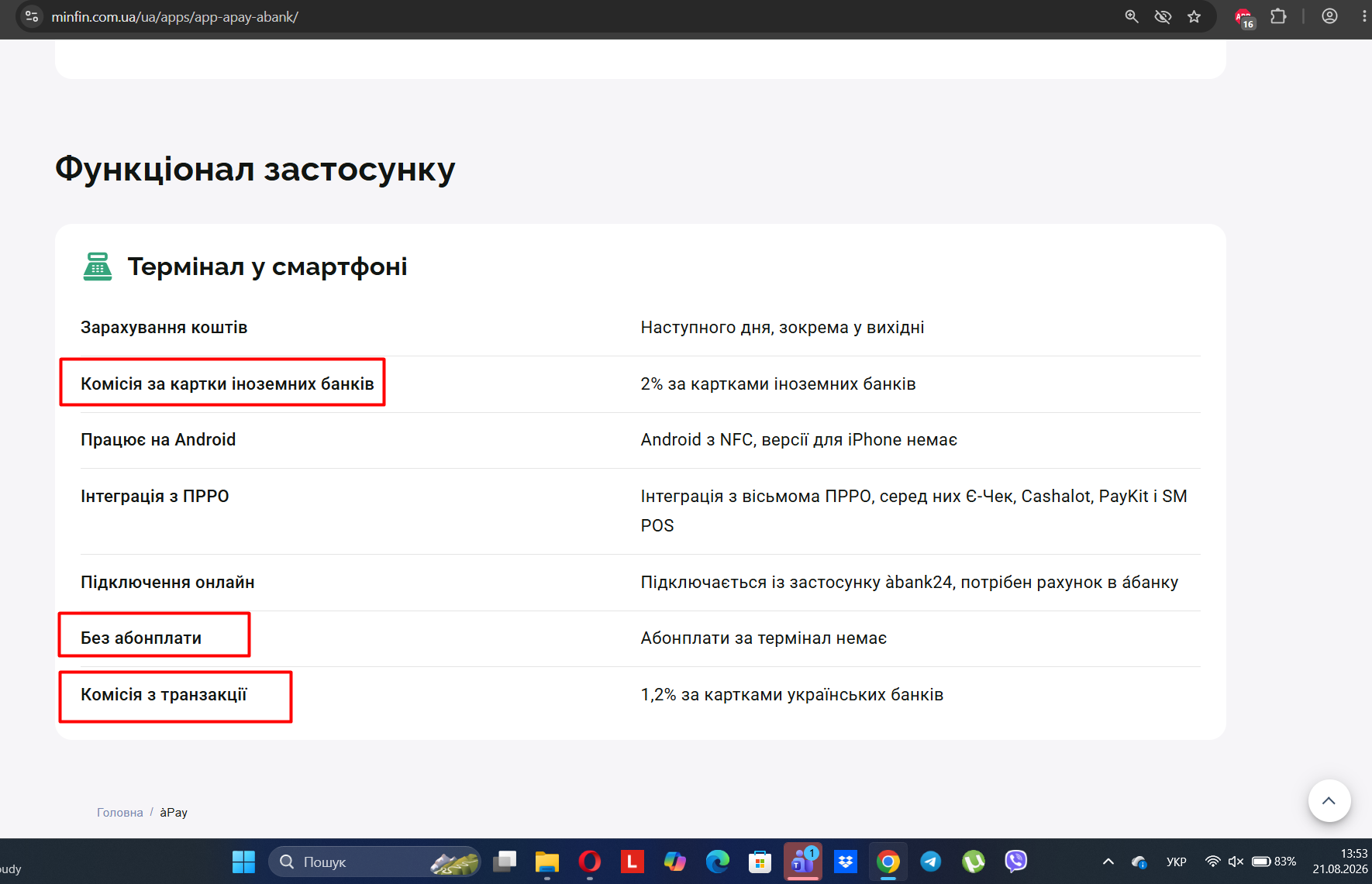Screen dimensions: 1372x884
Task: Click the muted speaker volume icon
Action: click(x=1236, y=862)
